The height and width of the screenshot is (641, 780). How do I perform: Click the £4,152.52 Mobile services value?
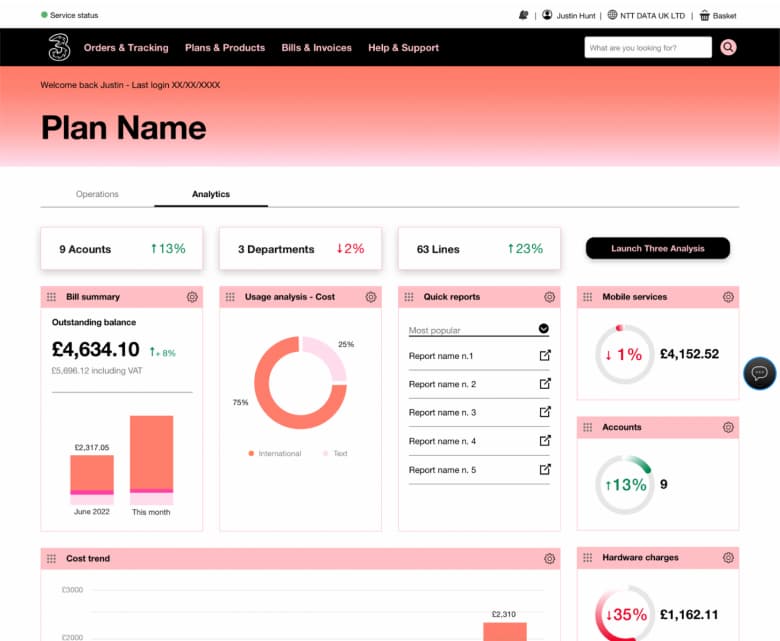pyautogui.click(x=689, y=354)
